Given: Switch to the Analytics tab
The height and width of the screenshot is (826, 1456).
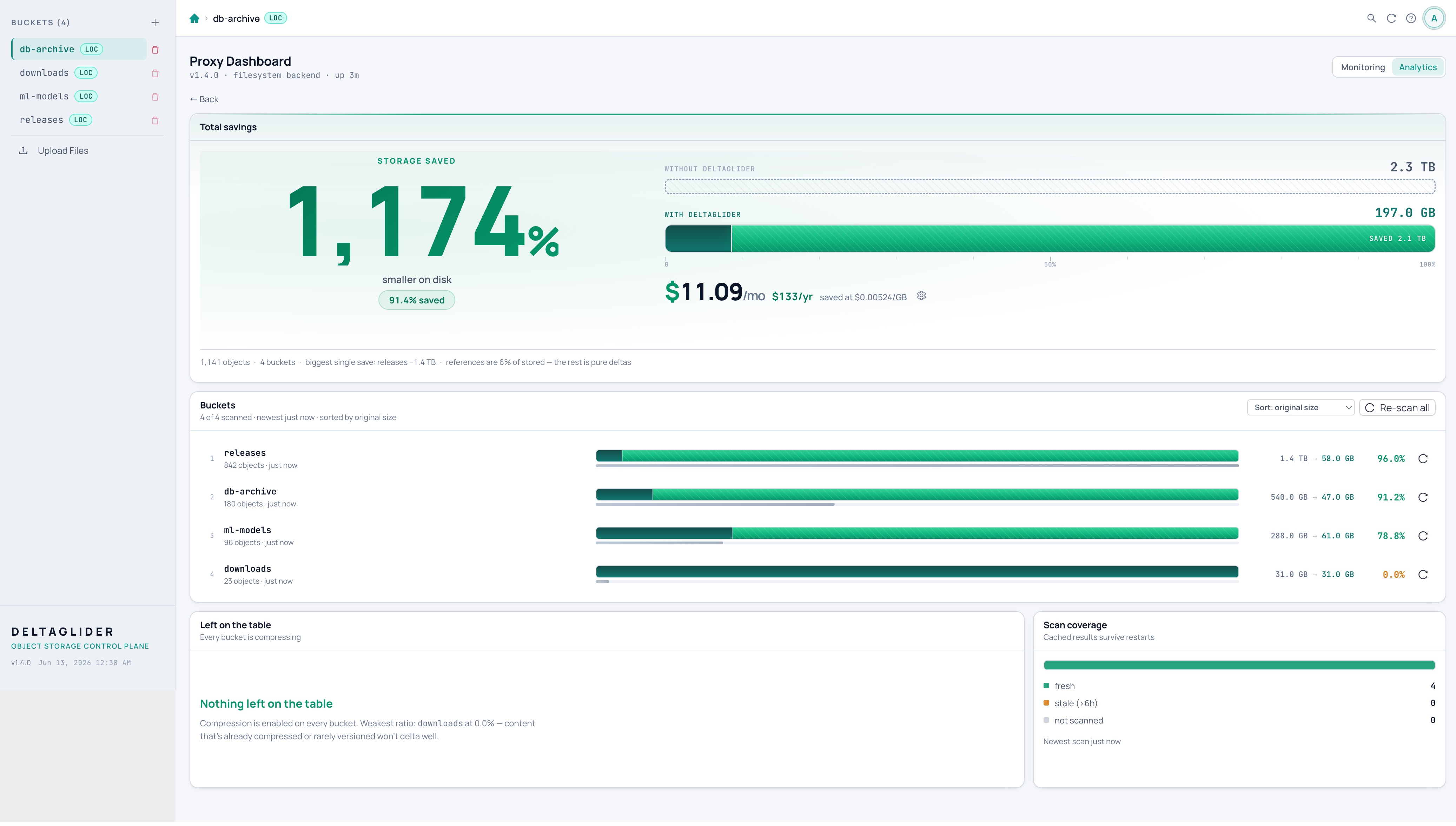Looking at the screenshot, I should pos(1417,67).
